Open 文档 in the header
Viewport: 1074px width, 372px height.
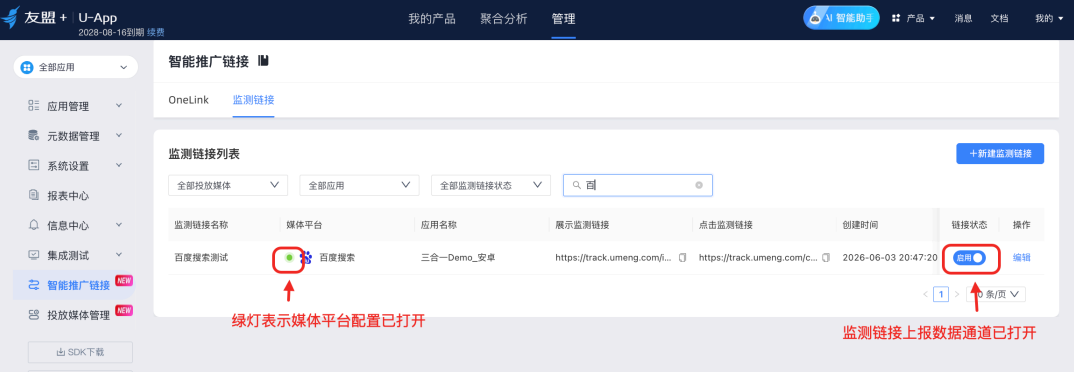click(999, 18)
